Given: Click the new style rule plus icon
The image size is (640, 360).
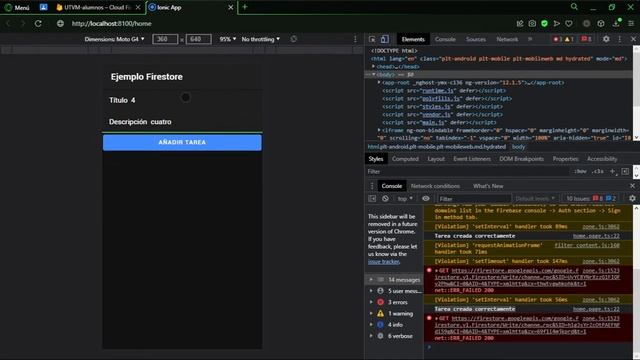Looking at the screenshot, I should (612, 171).
